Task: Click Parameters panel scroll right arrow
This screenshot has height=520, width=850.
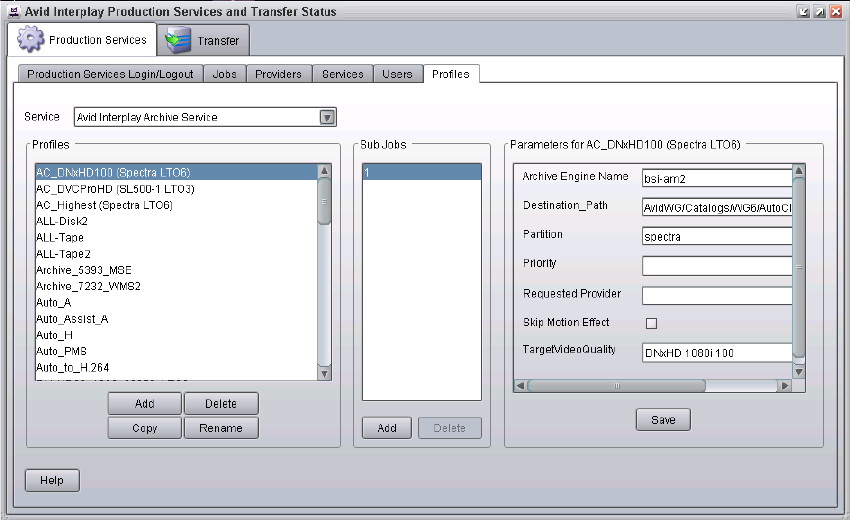Action: [x=784, y=386]
